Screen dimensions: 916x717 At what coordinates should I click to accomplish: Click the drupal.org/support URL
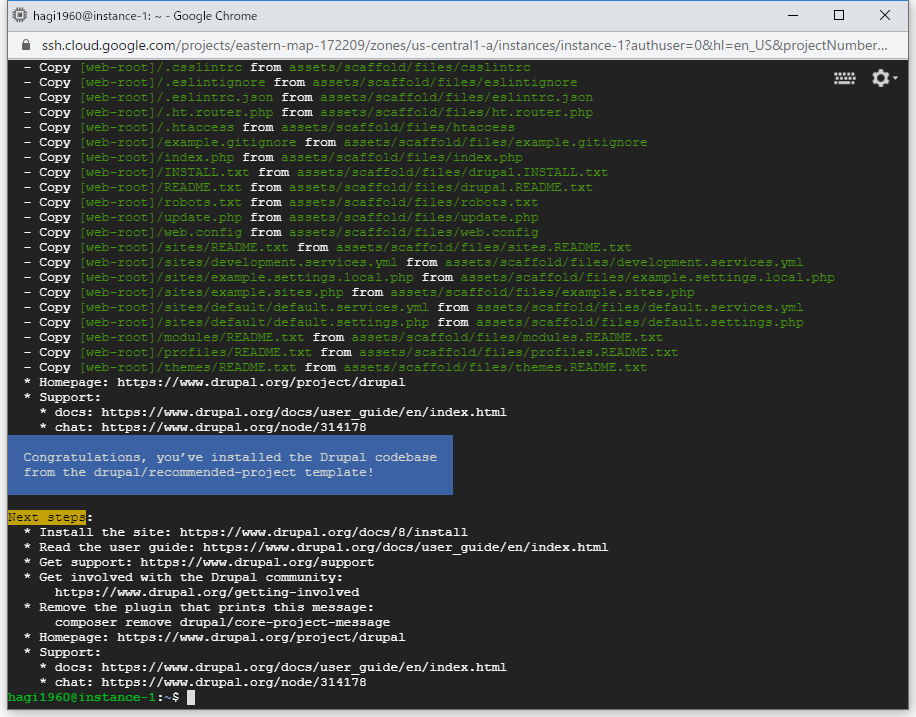(257, 562)
